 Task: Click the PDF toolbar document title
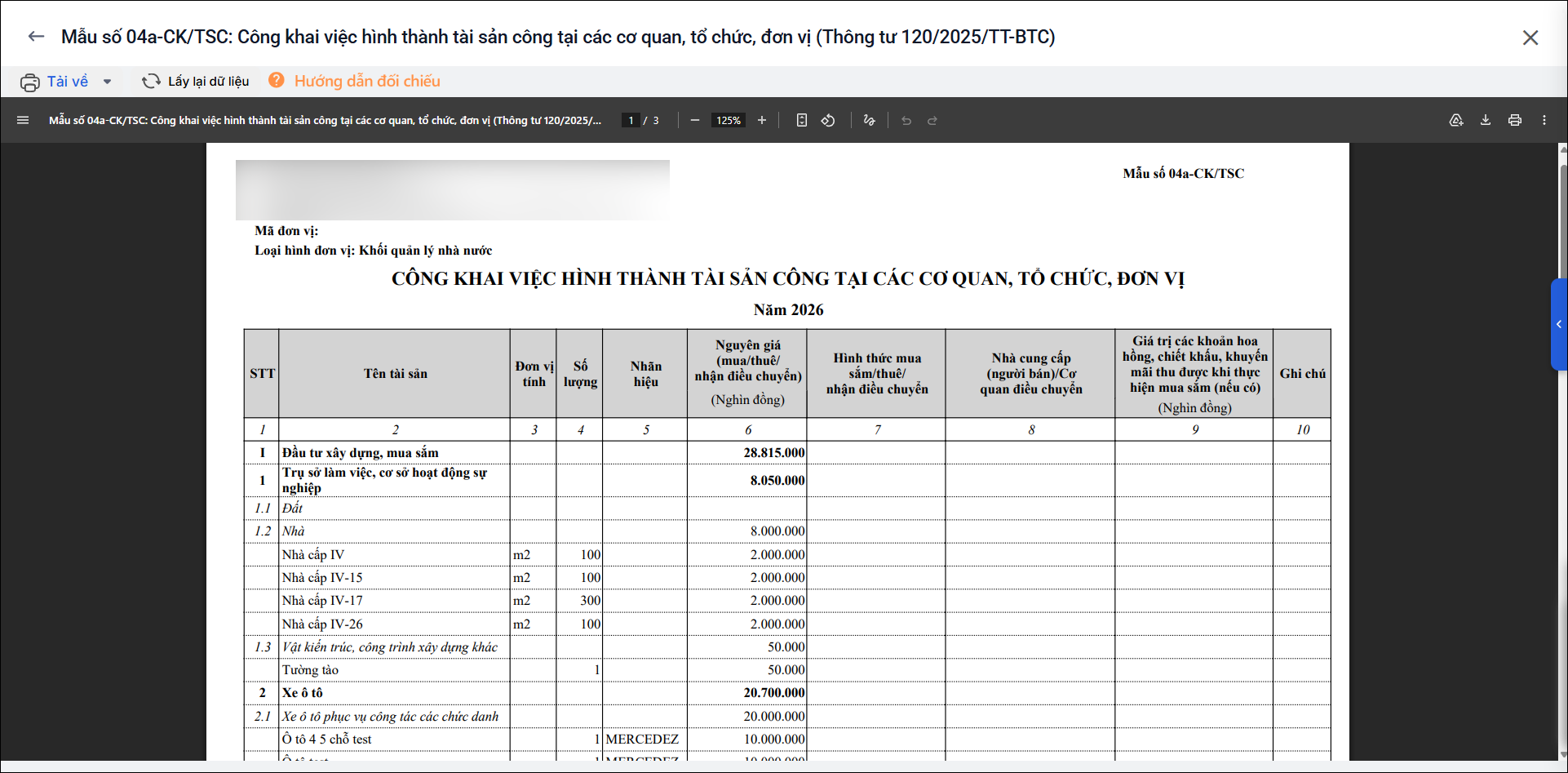click(x=325, y=120)
